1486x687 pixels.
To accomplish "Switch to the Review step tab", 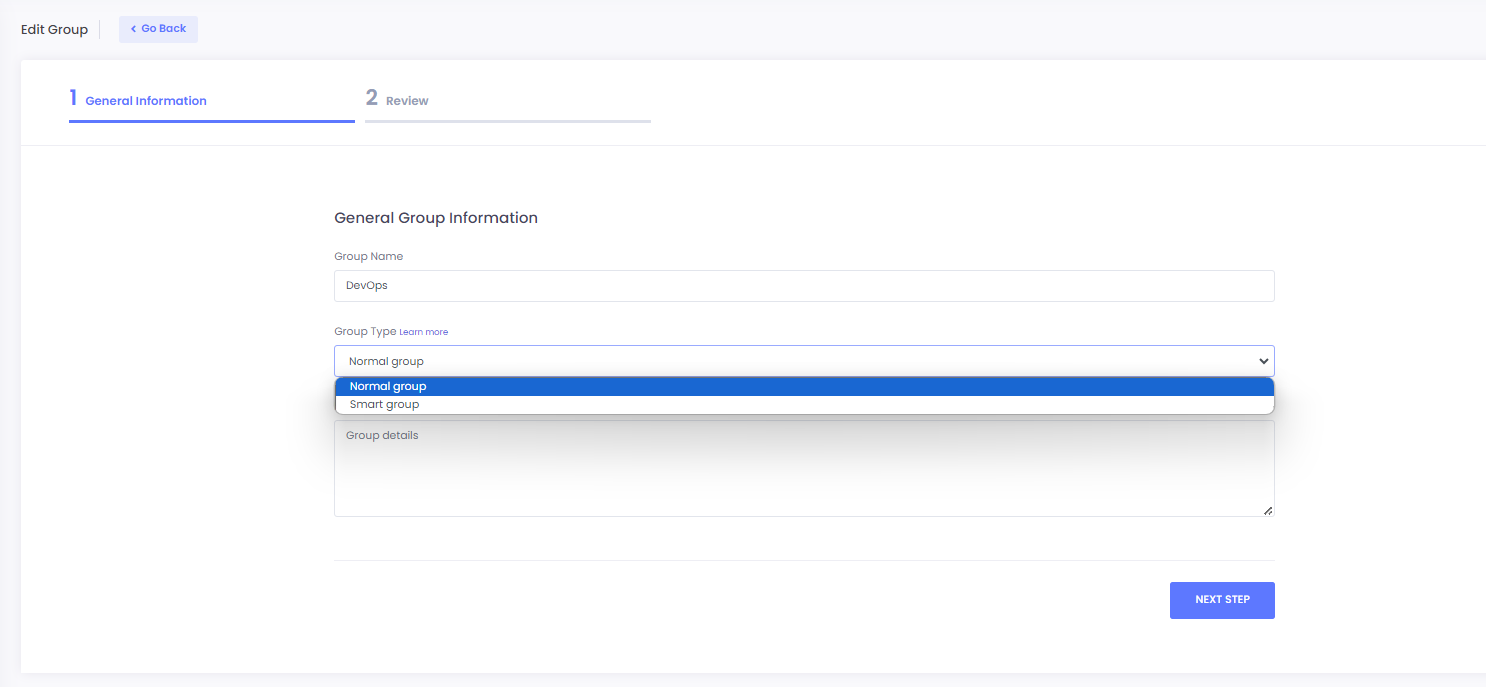I will [x=407, y=101].
